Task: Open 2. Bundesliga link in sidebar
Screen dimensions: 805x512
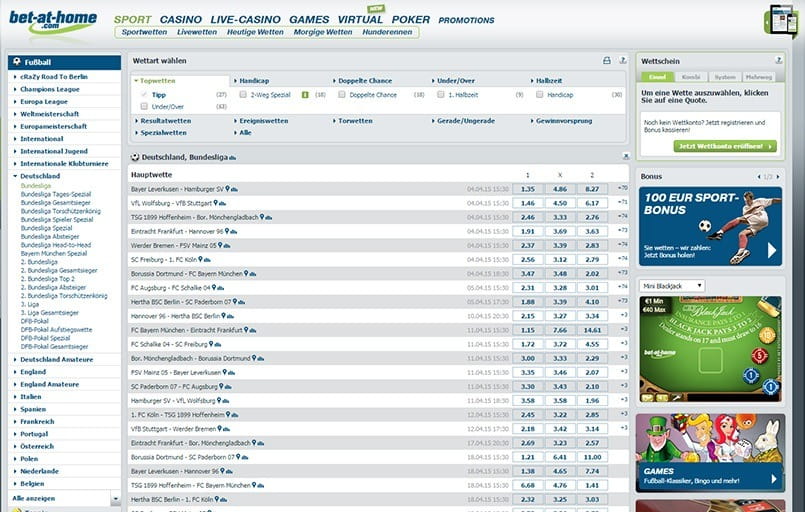Action: 39,262
